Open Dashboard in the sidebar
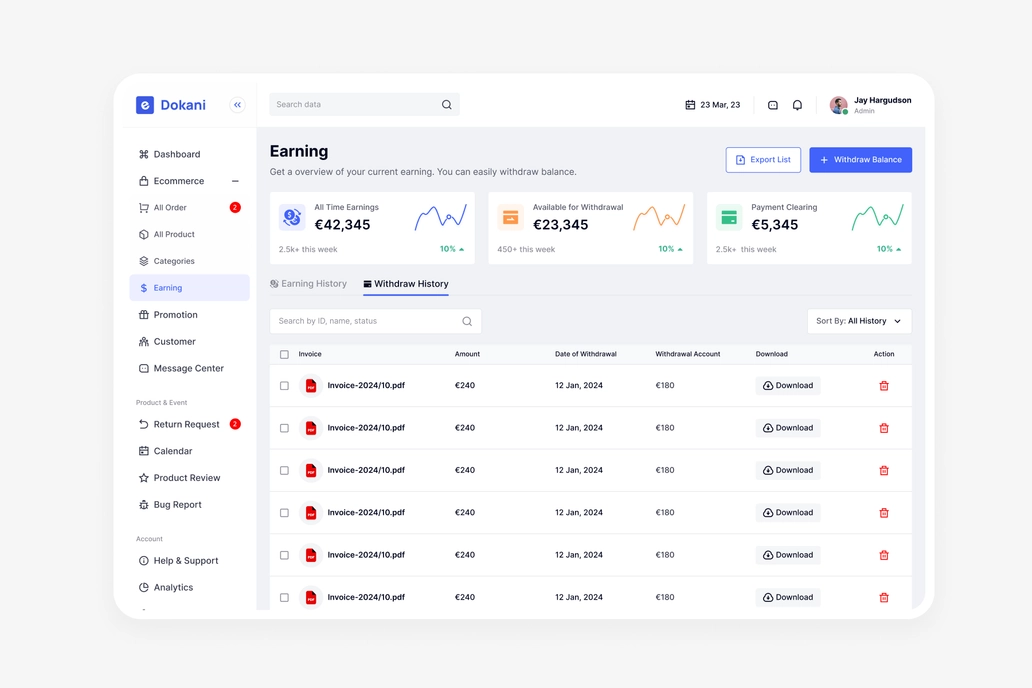This screenshot has width=1032, height=688. 190,154
